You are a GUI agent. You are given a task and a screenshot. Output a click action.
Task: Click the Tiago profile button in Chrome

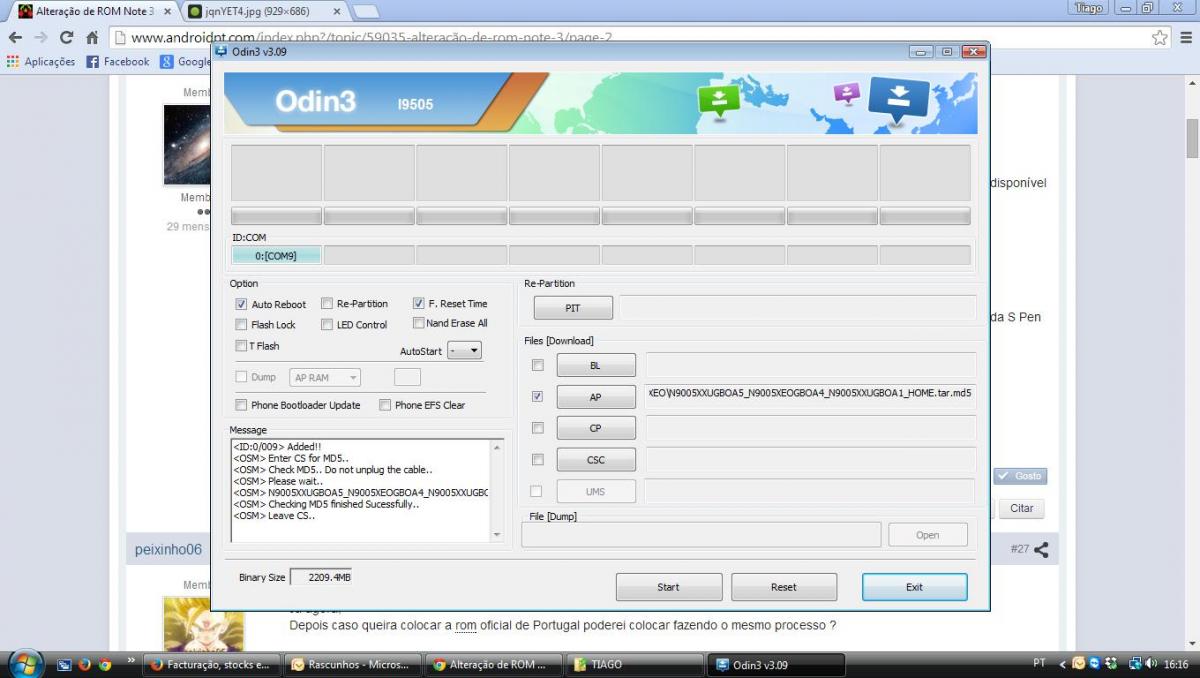[x=1088, y=8]
